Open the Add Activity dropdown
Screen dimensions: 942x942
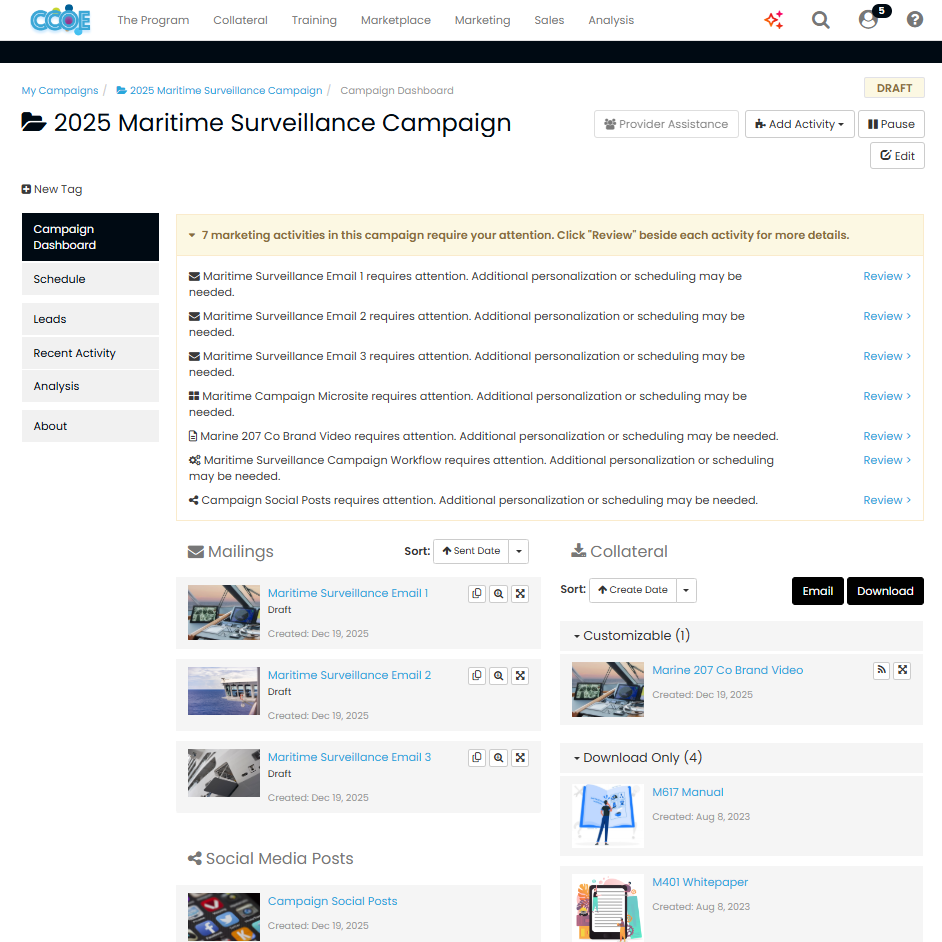800,124
